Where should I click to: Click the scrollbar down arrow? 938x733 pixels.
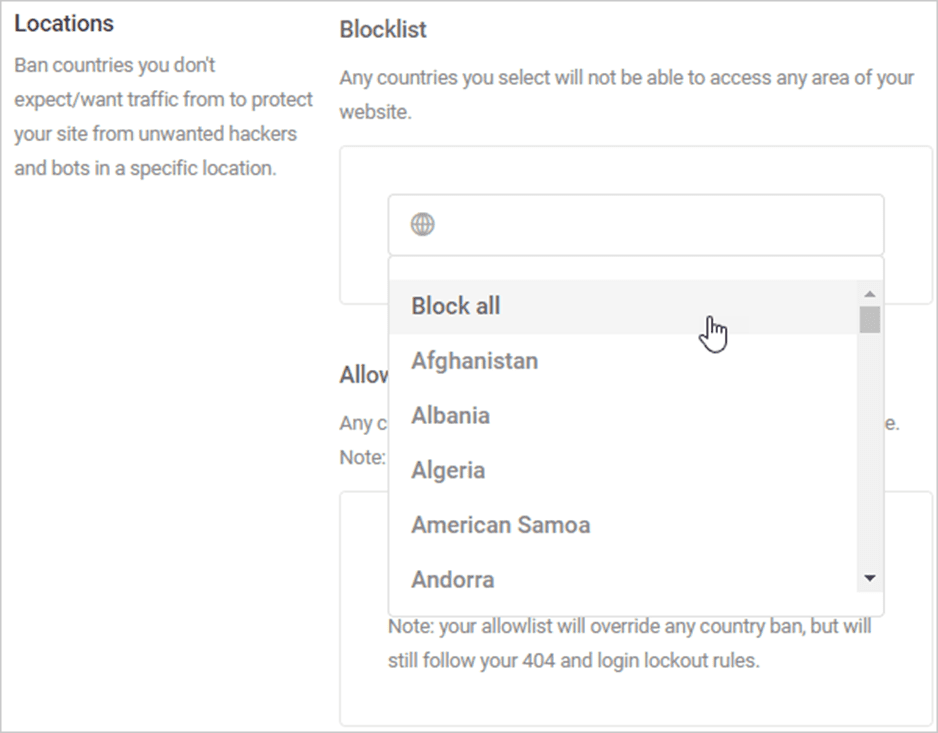coord(870,578)
